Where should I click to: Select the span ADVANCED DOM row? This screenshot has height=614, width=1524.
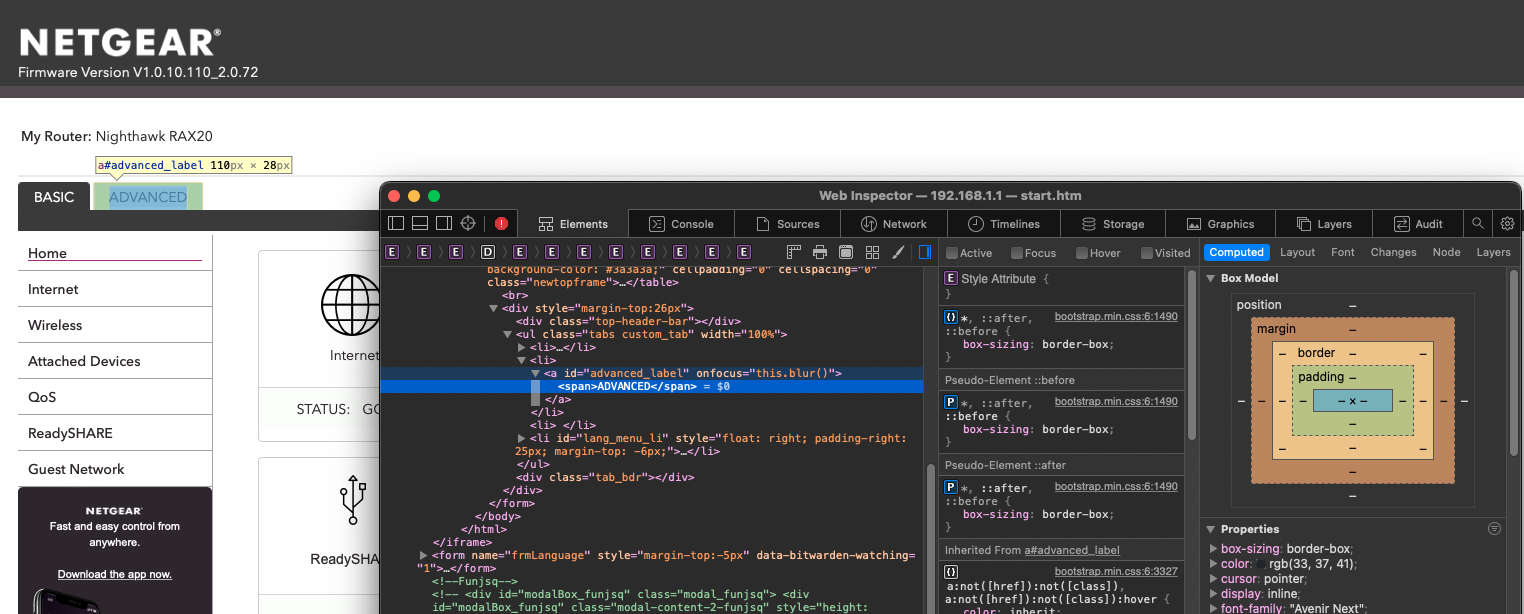click(652, 386)
